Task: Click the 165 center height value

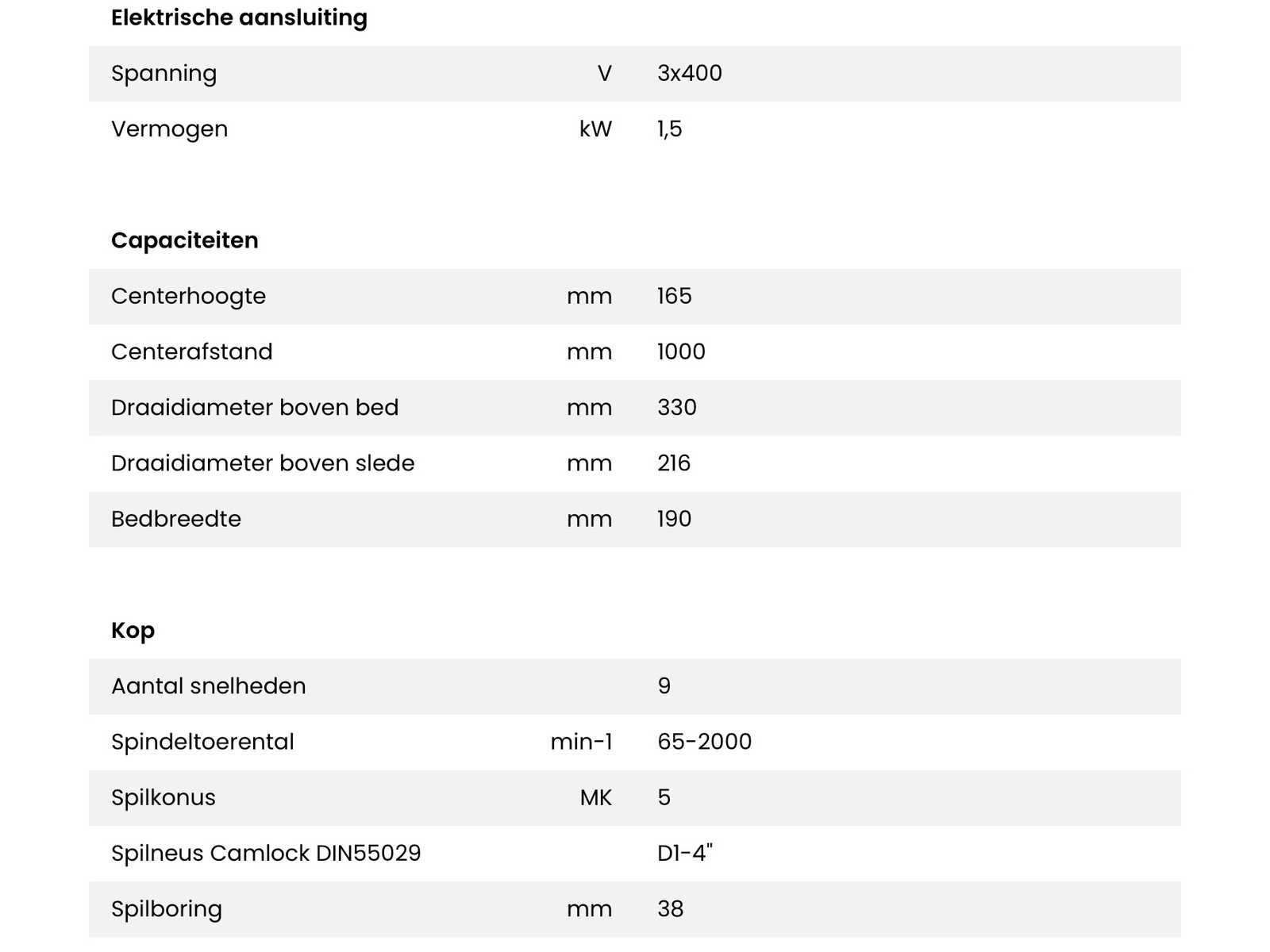Action: 674,296
